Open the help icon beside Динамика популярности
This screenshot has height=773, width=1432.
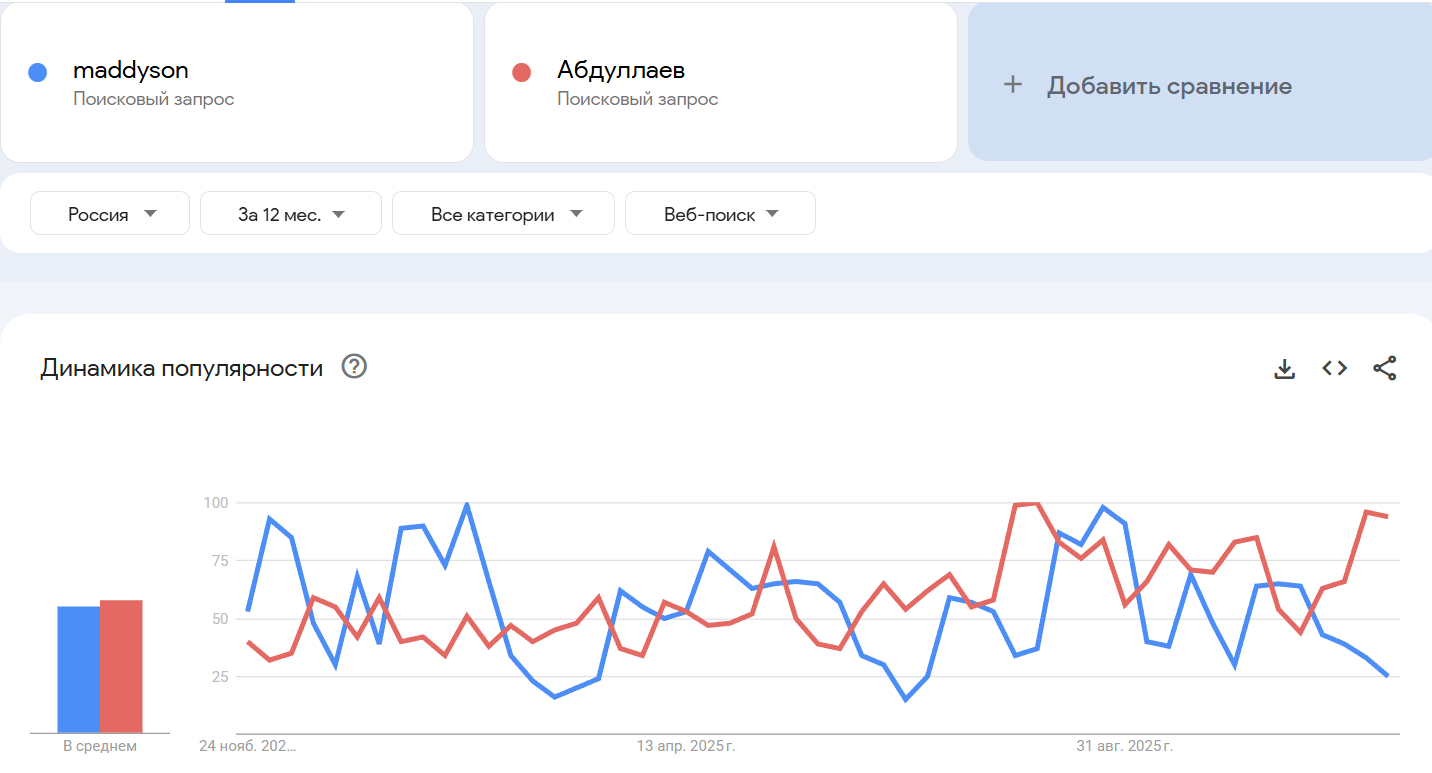pos(354,367)
